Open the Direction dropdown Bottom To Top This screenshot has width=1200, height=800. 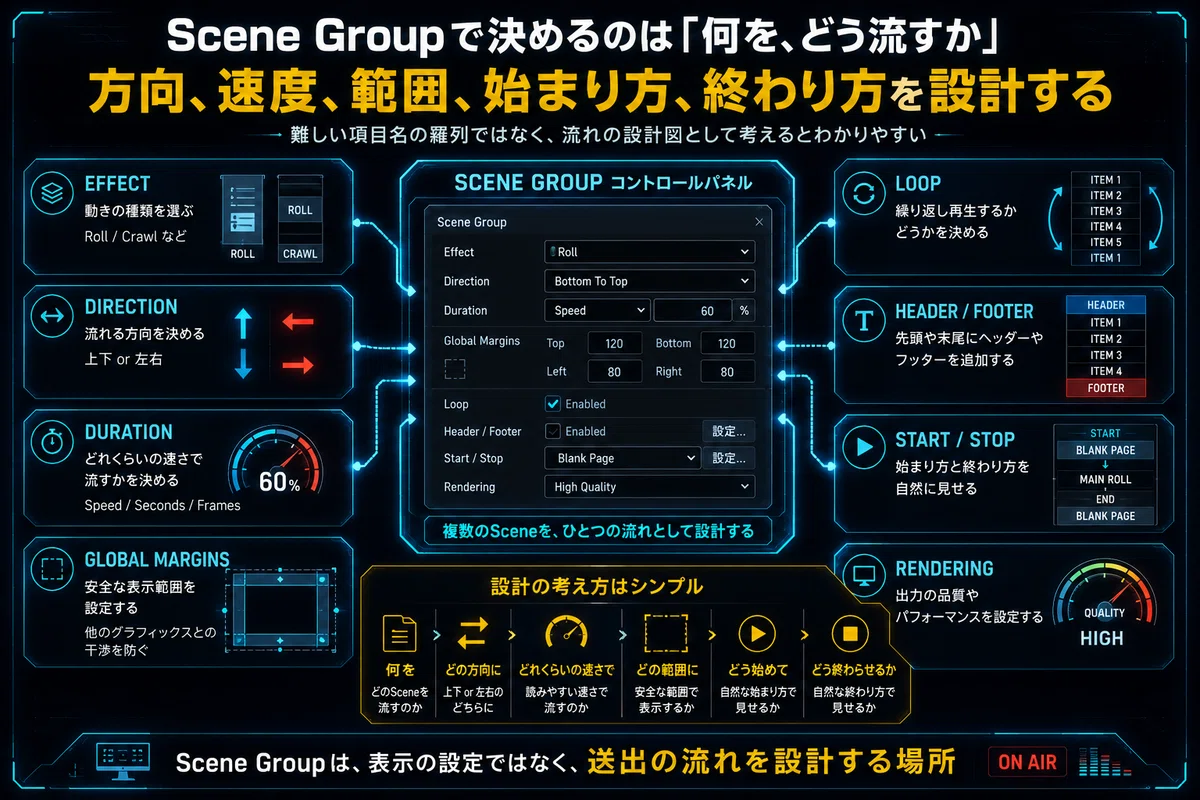pos(649,281)
